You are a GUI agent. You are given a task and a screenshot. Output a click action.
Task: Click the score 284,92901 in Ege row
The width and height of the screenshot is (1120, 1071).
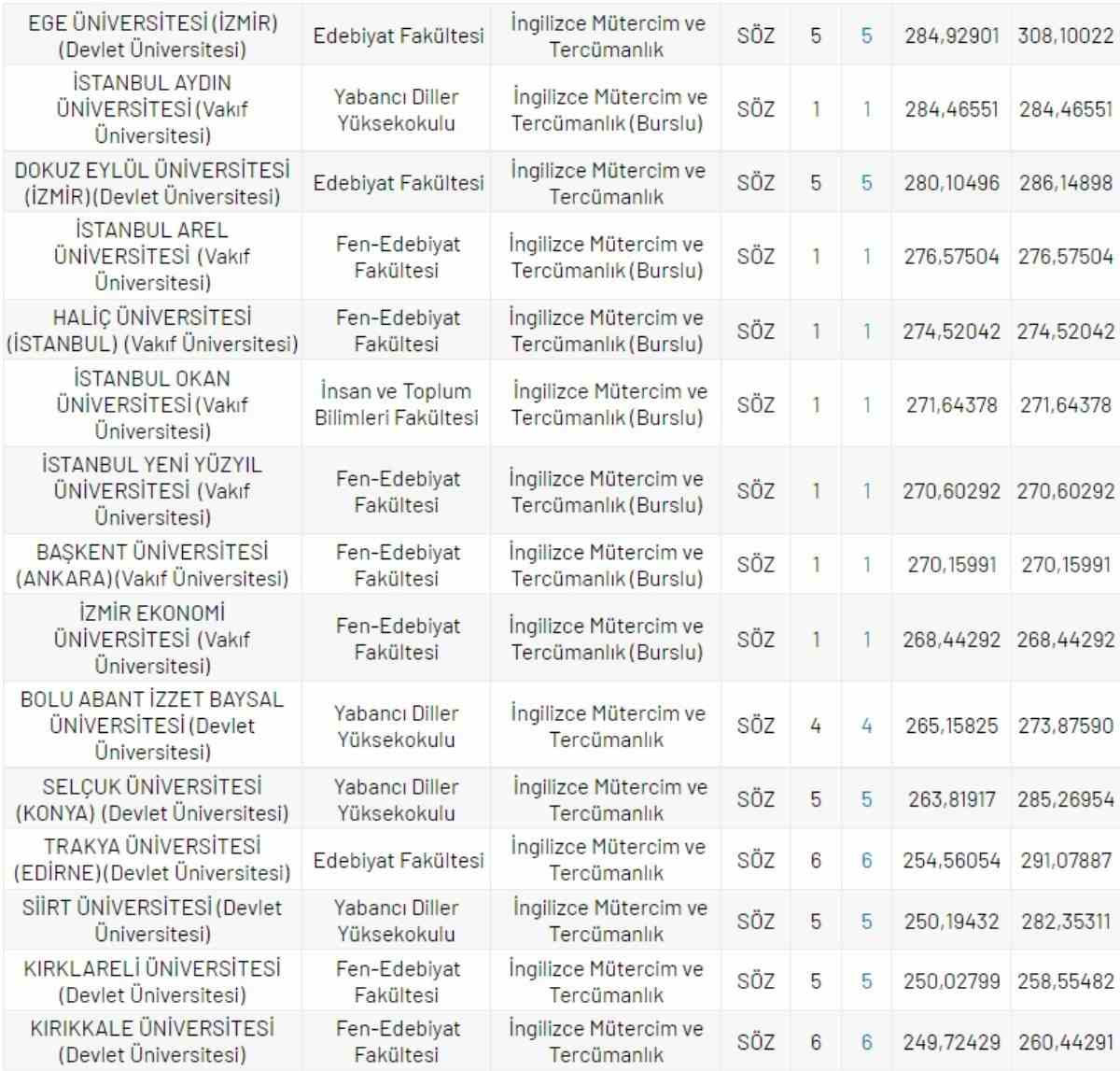(951, 36)
